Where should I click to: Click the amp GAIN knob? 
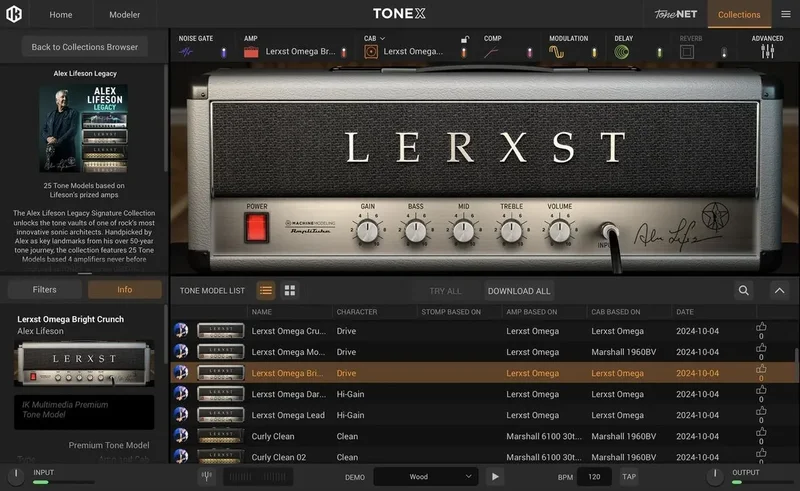(x=367, y=231)
